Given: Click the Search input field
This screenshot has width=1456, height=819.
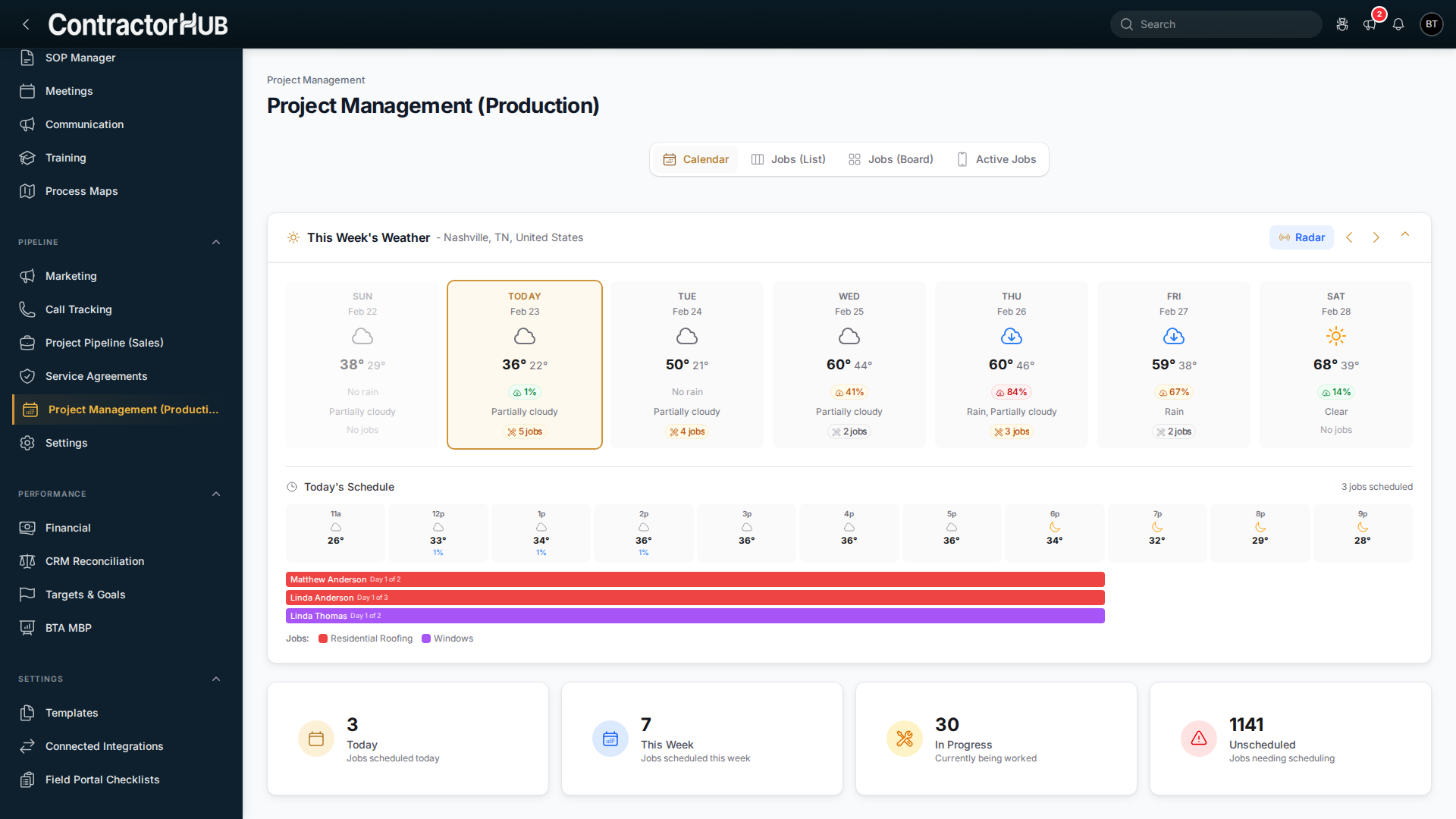Looking at the screenshot, I should tap(1216, 24).
